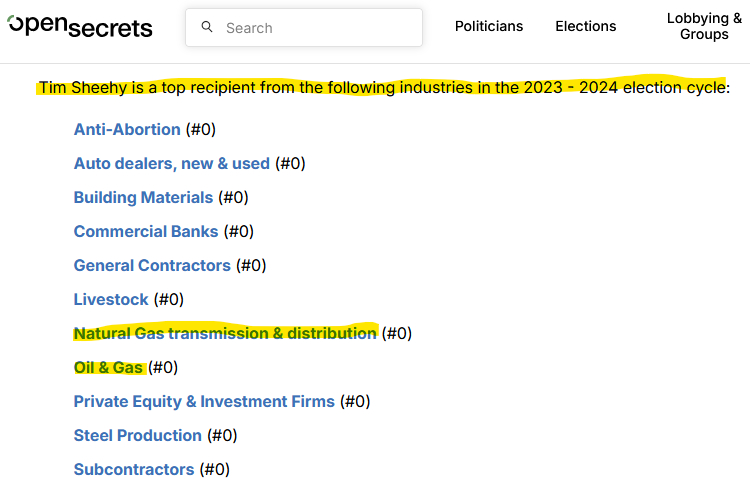750x494 pixels.
Task: Click the (#0) rank beside Oil & Gas
Action: pyautogui.click(x=163, y=367)
